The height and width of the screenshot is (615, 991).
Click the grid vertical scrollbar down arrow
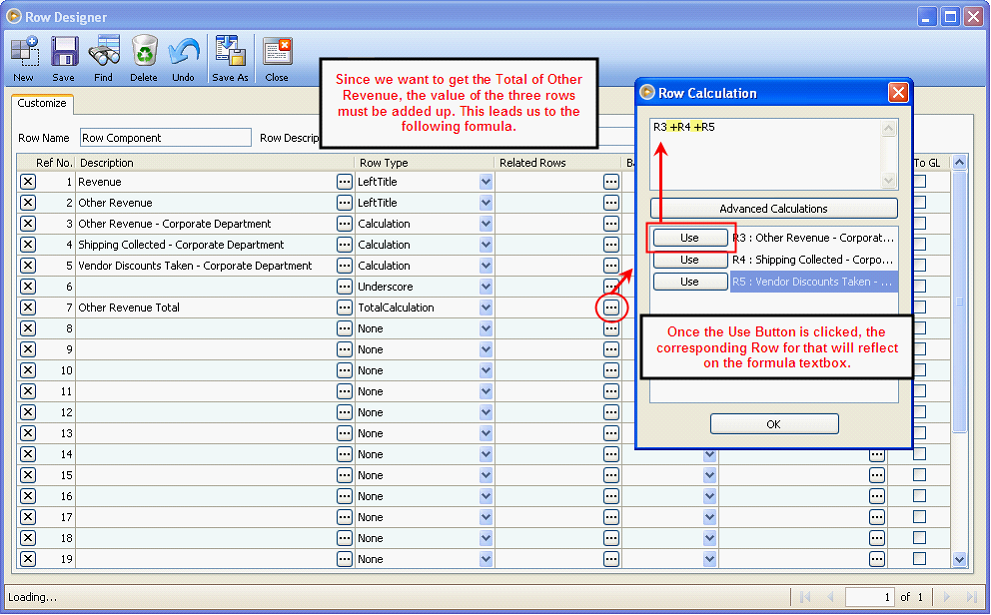[x=959, y=559]
